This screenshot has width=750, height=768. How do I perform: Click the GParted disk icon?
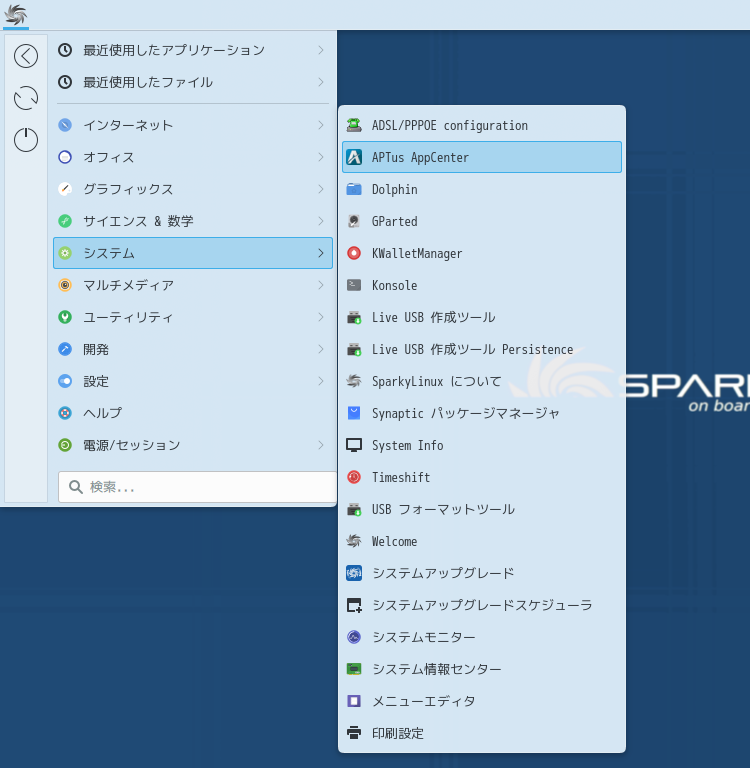(354, 221)
